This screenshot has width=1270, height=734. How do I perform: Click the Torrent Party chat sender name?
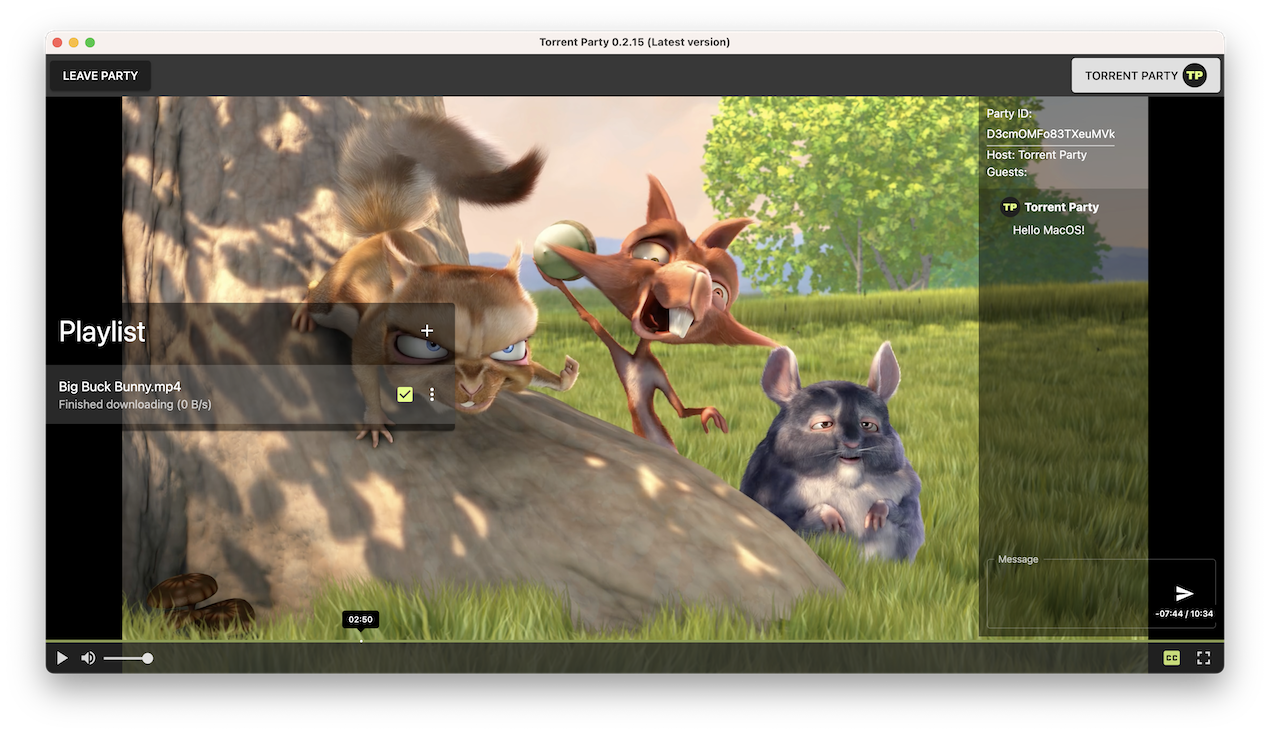point(1062,207)
